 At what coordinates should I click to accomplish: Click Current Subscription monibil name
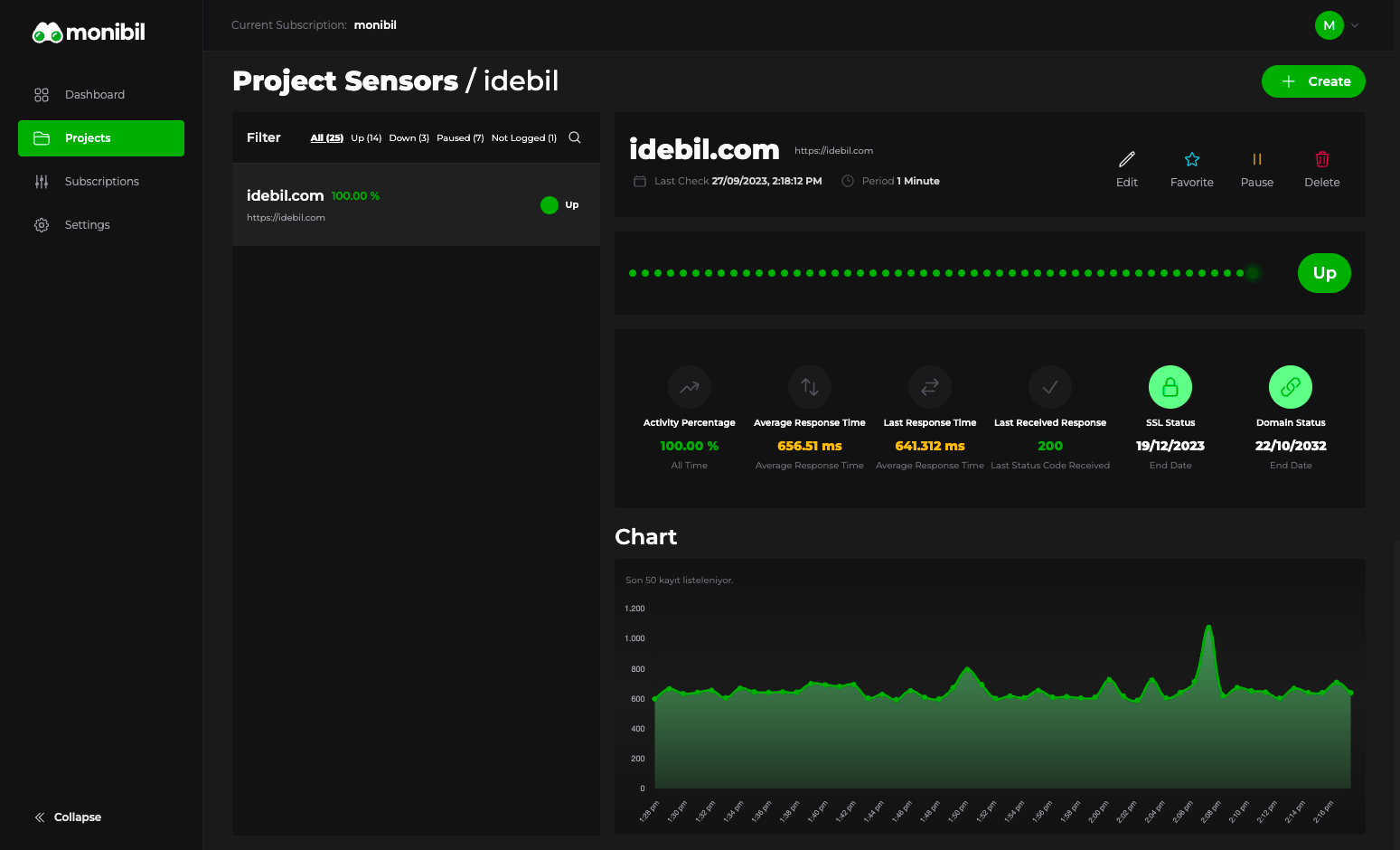point(375,25)
